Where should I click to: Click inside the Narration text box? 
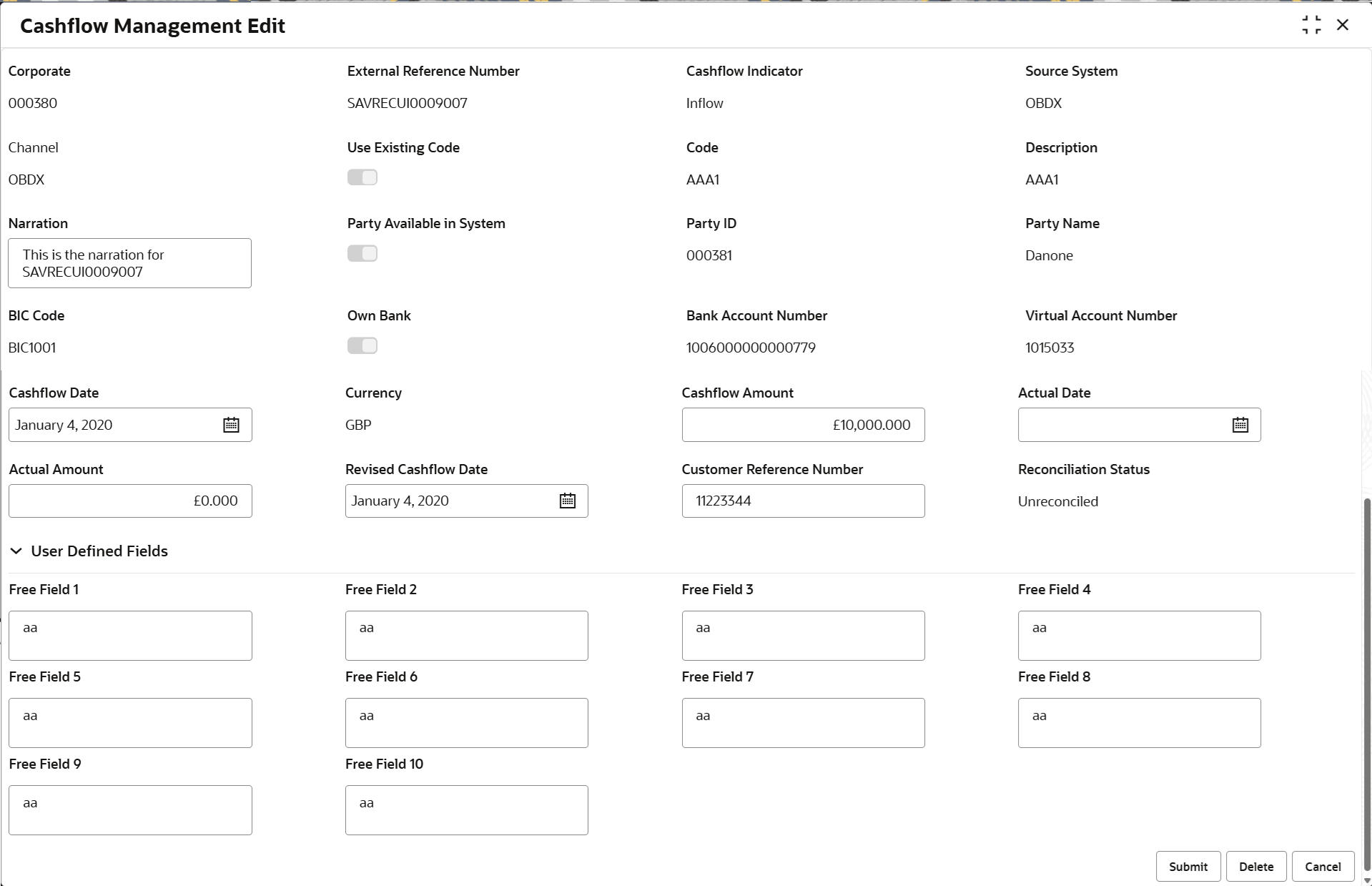point(129,263)
